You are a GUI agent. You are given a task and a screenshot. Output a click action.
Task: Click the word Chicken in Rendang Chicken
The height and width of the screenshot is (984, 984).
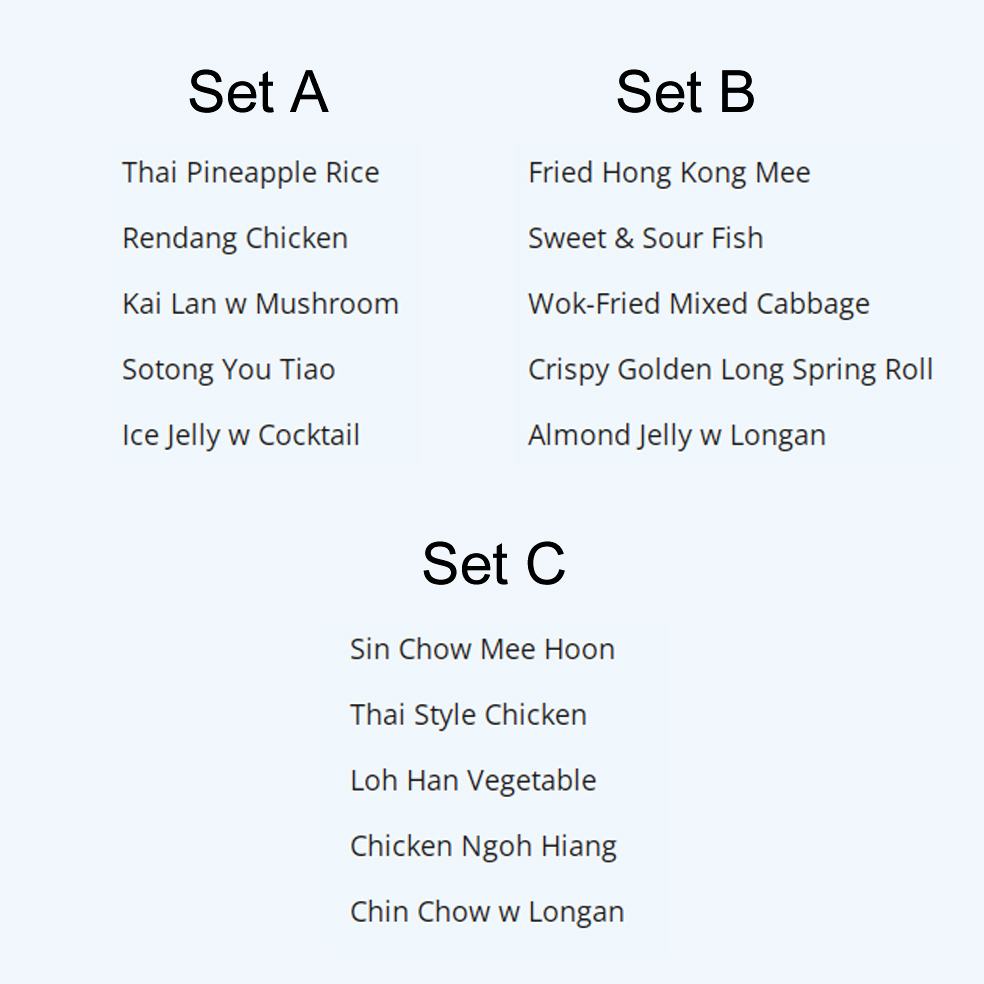tap(296, 238)
